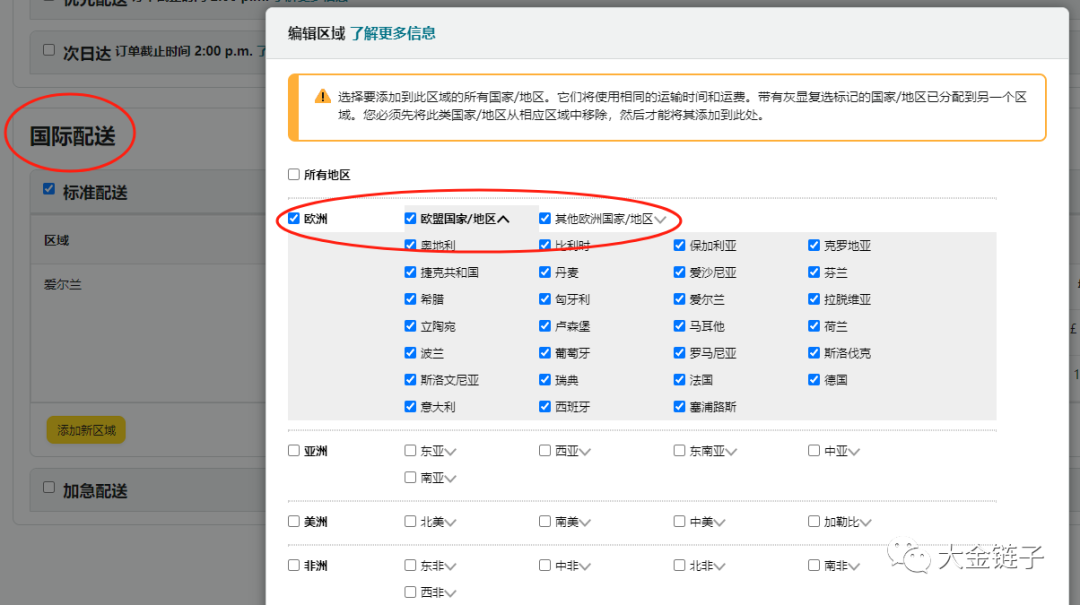
Task: Uncheck the 标准配送 checkbox
Action: click(47, 188)
